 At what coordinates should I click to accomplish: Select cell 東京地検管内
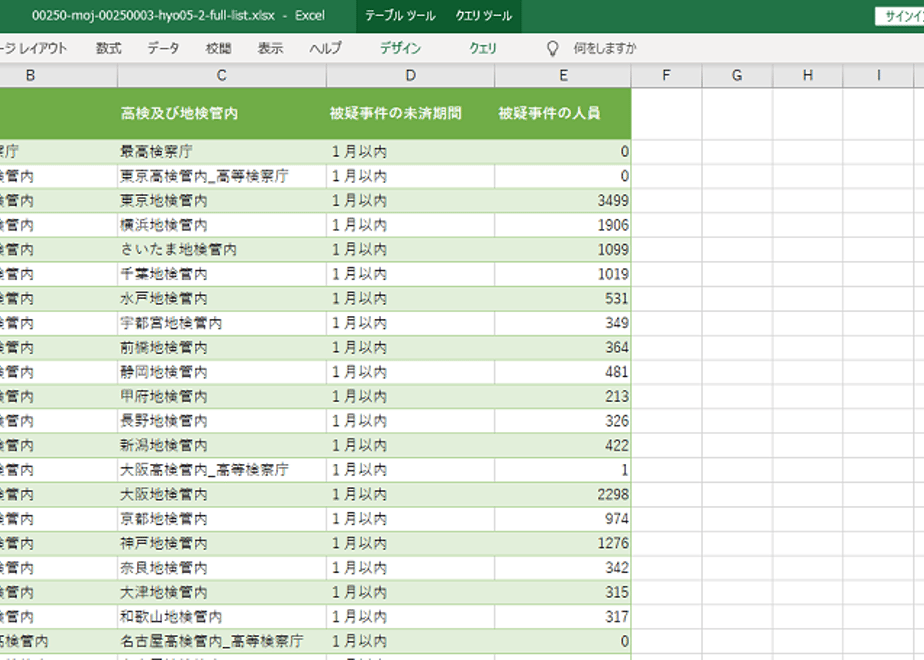click(222, 201)
